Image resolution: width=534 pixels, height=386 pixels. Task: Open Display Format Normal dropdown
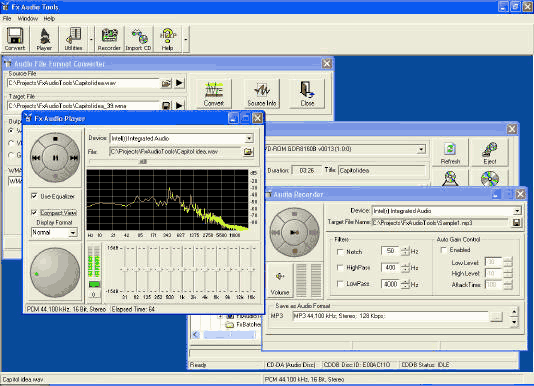click(x=73, y=233)
